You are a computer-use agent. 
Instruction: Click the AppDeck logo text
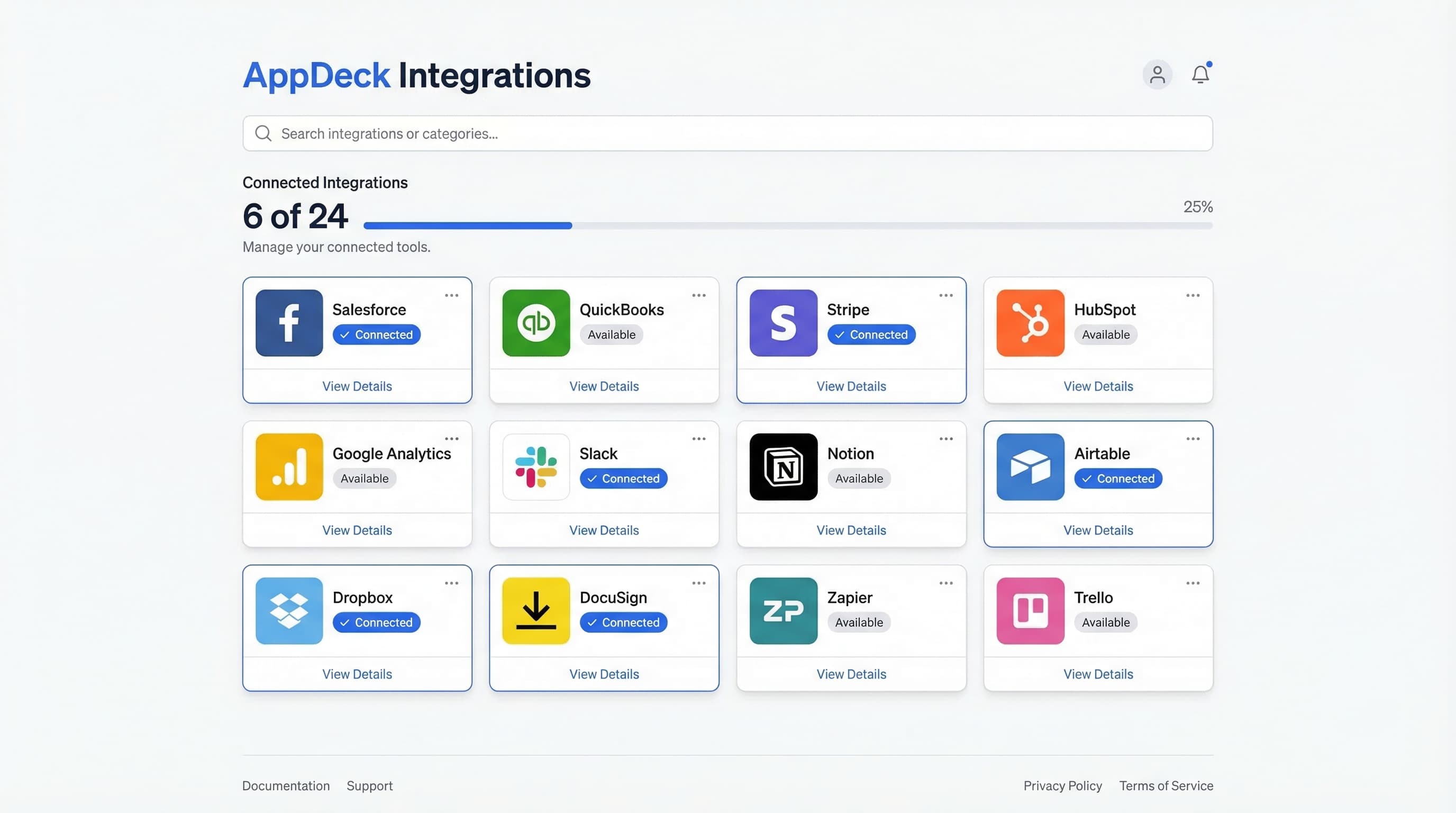pyautogui.click(x=316, y=76)
